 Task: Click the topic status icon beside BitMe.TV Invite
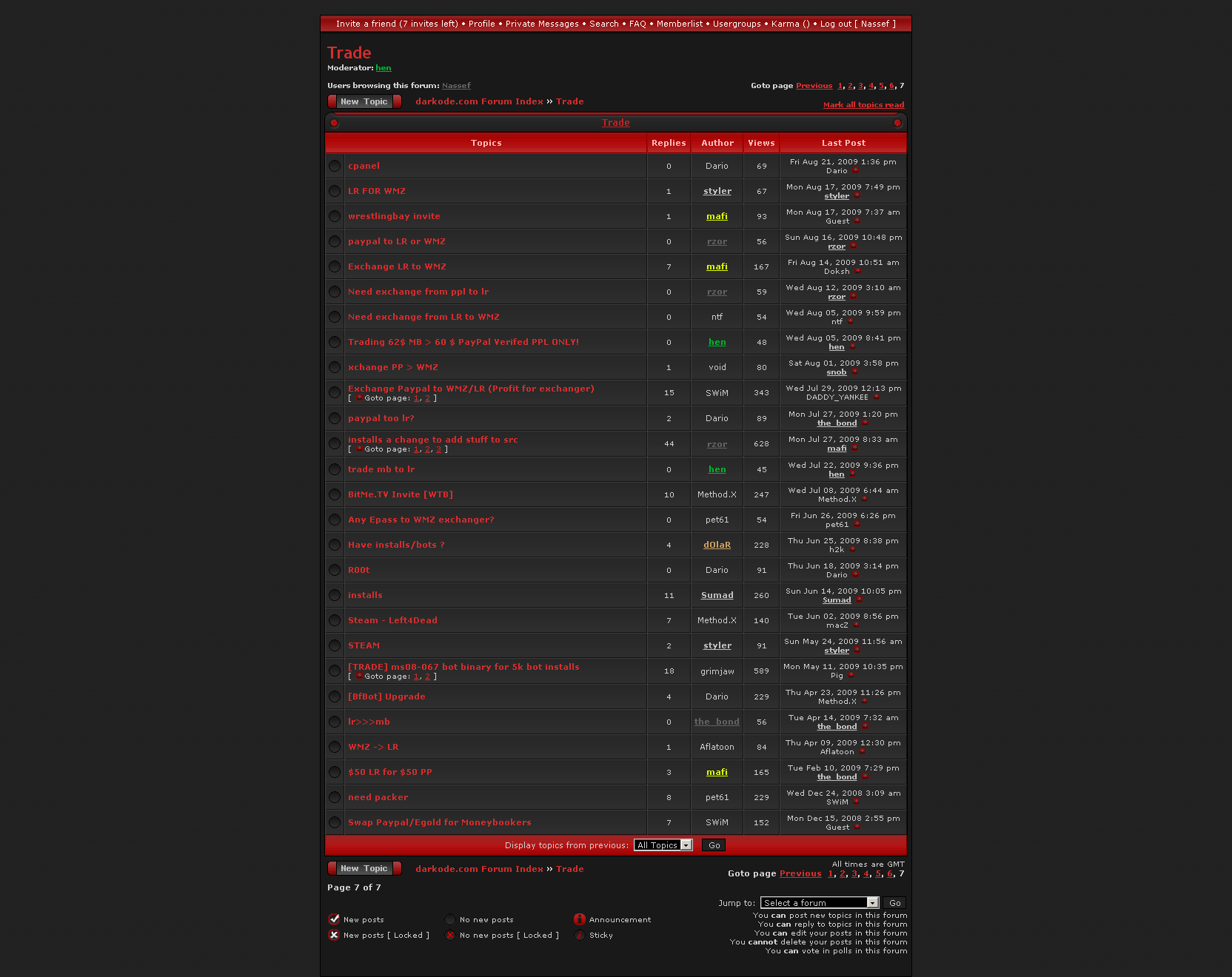(x=335, y=494)
